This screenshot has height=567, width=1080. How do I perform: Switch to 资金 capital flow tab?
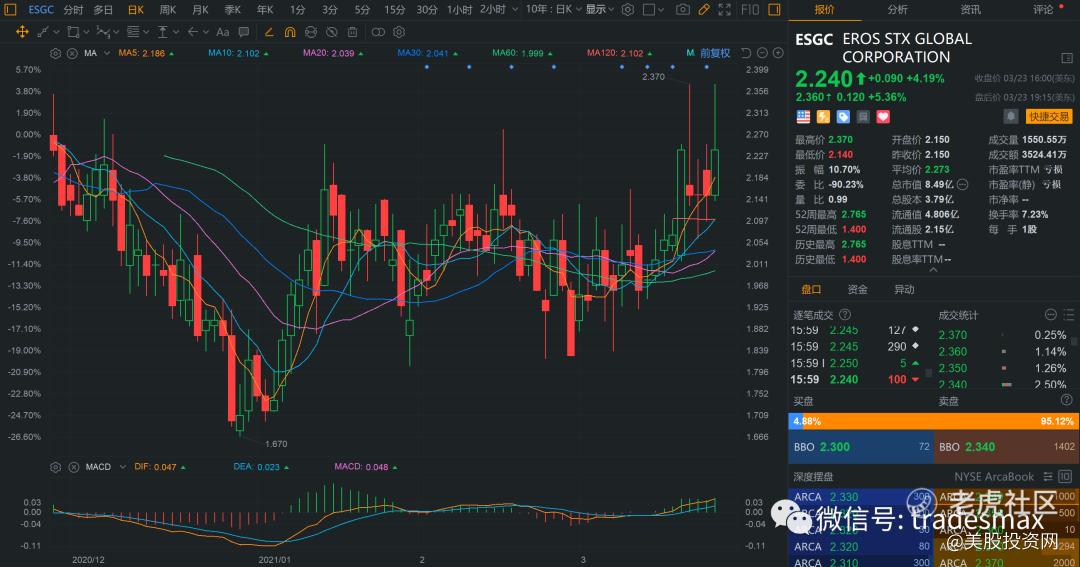[x=858, y=289]
